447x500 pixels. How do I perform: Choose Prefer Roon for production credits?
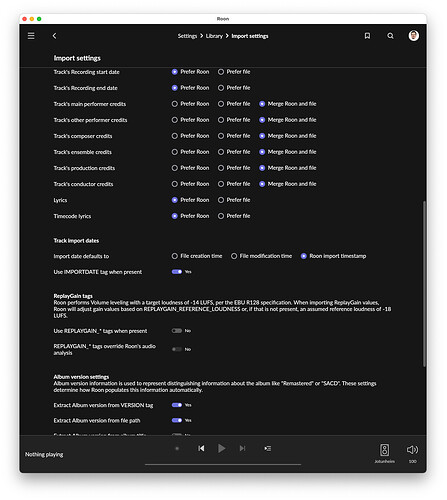pos(190,168)
